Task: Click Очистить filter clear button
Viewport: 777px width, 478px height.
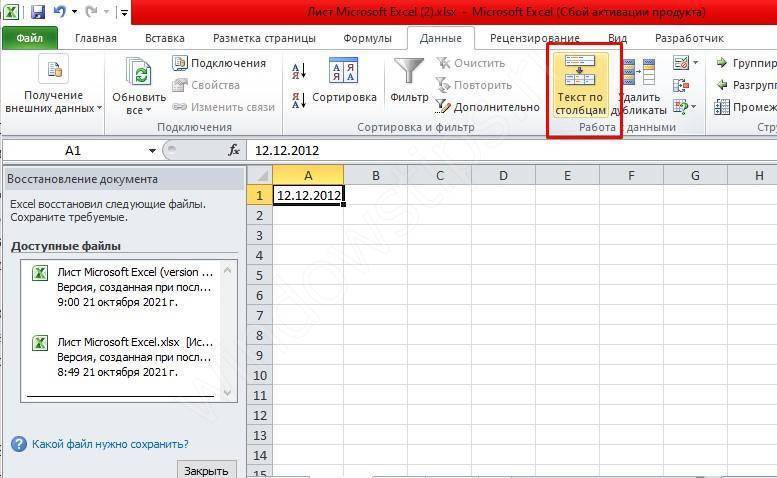Action: click(x=470, y=63)
